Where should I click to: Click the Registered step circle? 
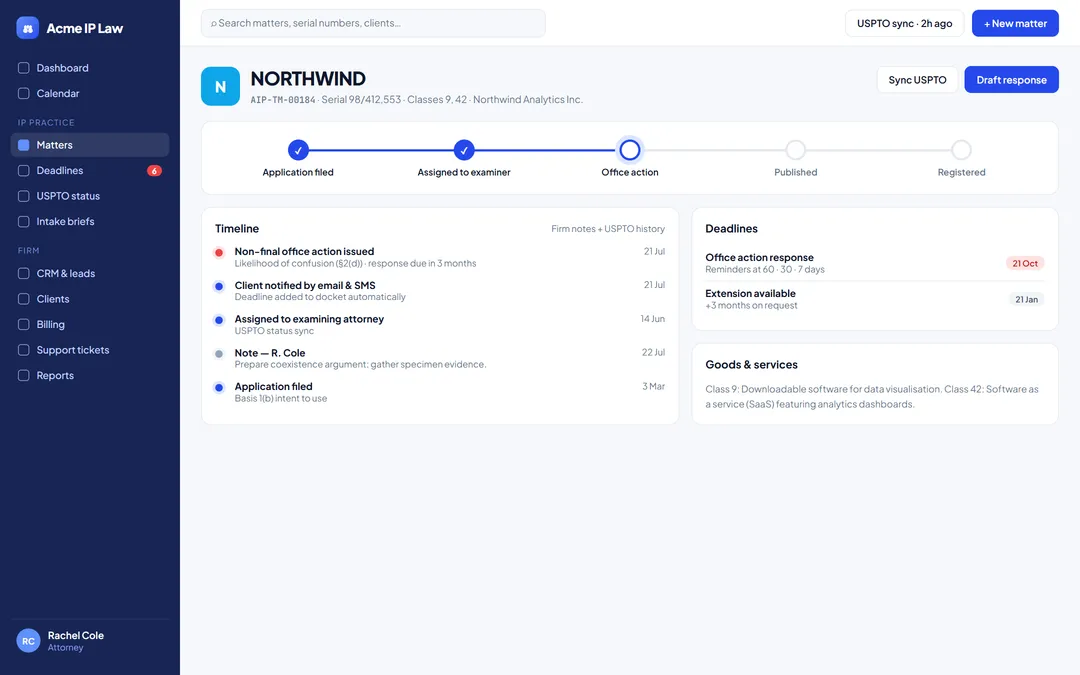click(x=962, y=149)
